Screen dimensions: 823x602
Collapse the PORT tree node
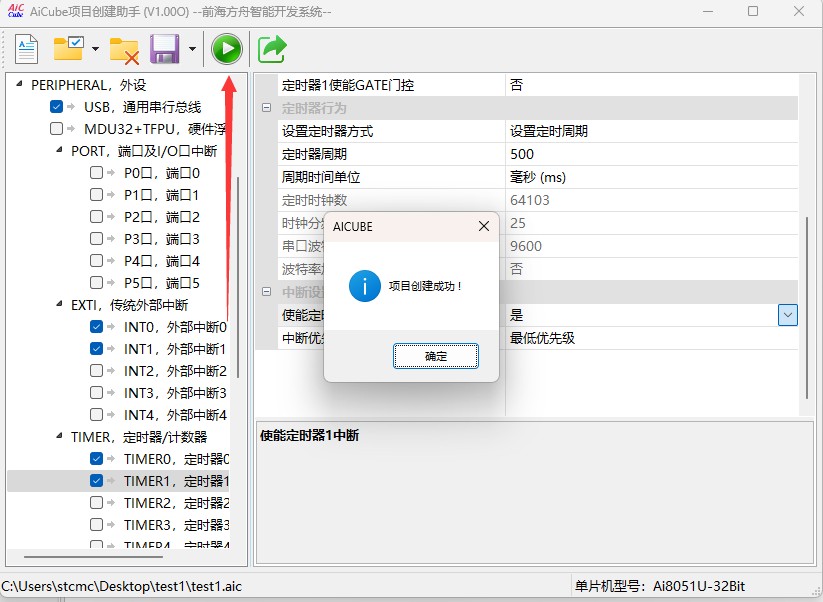pyautogui.click(x=59, y=150)
